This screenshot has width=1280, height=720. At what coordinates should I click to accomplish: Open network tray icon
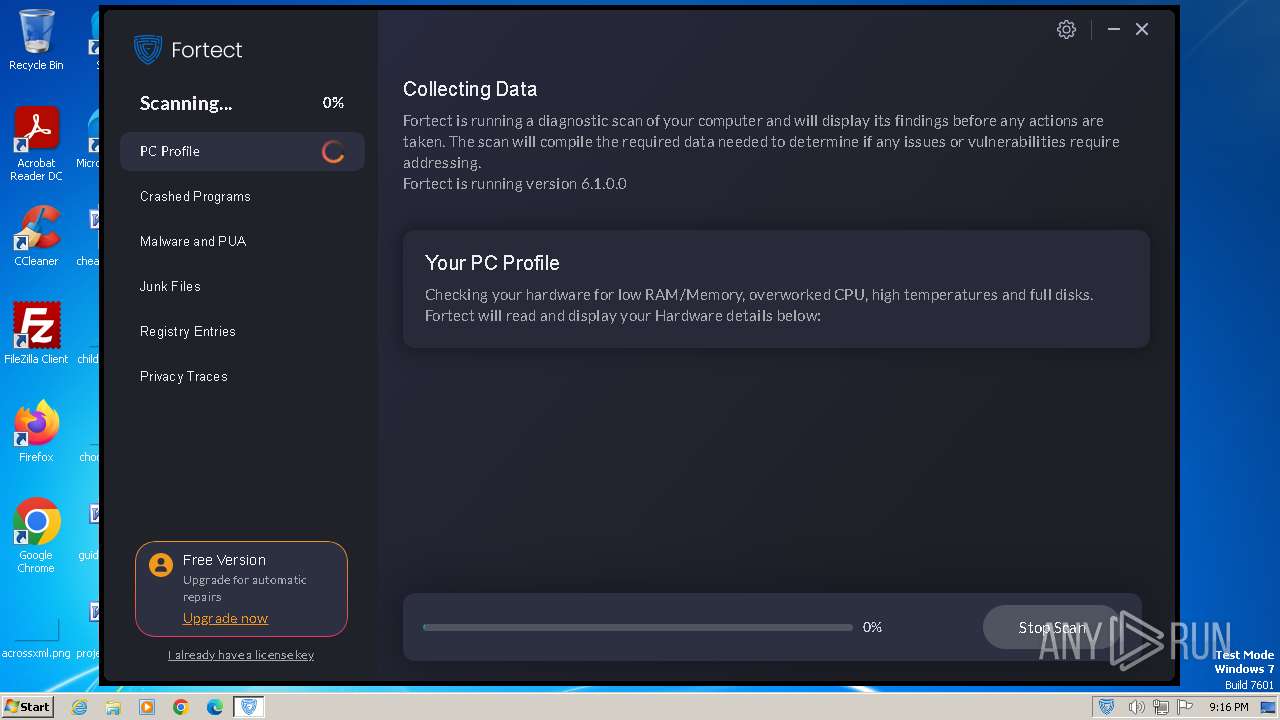click(x=1161, y=707)
